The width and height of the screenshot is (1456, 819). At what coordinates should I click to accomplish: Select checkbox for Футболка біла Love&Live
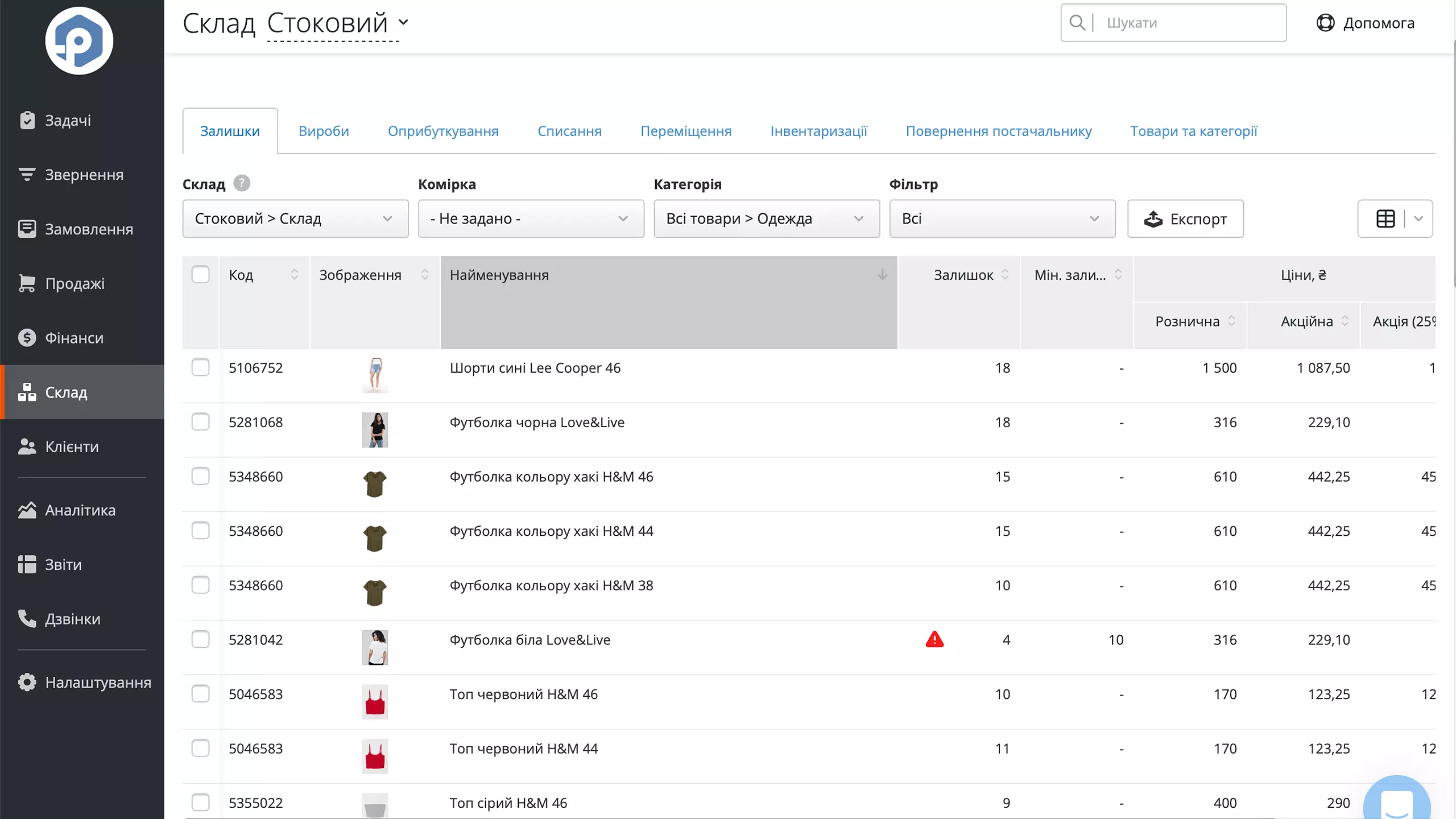200,639
